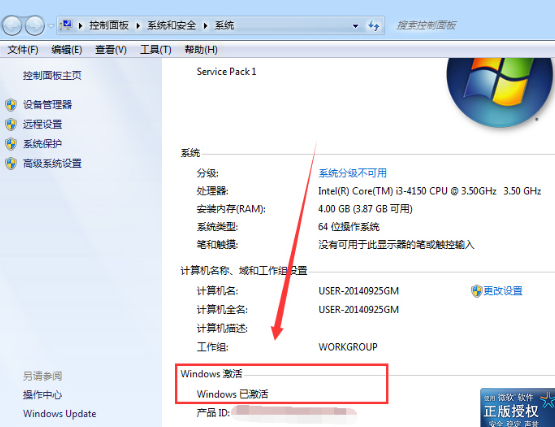Select USER-20140925GM next to 计算机全名
Viewport: 555px width, 427px height.
click(359, 310)
